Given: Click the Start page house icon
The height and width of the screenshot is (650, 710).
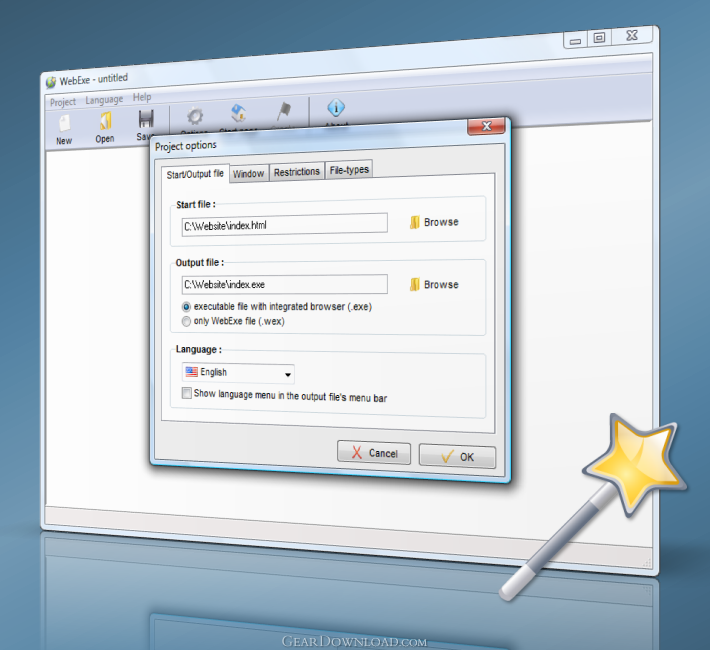Looking at the screenshot, I should (x=238, y=113).
